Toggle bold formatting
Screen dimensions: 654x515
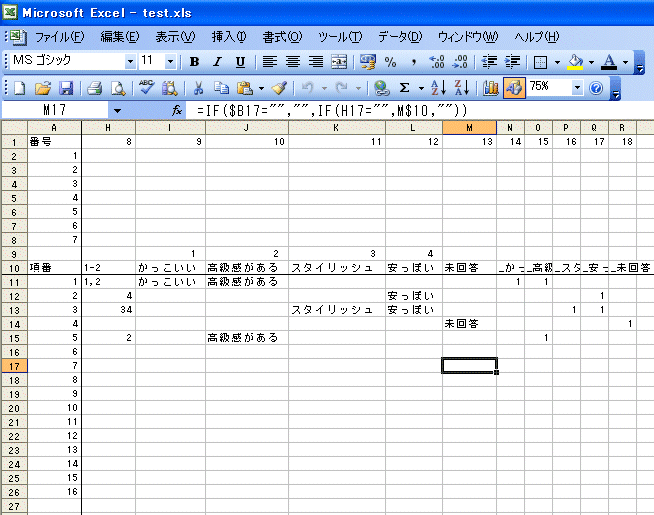click(194, 62)
